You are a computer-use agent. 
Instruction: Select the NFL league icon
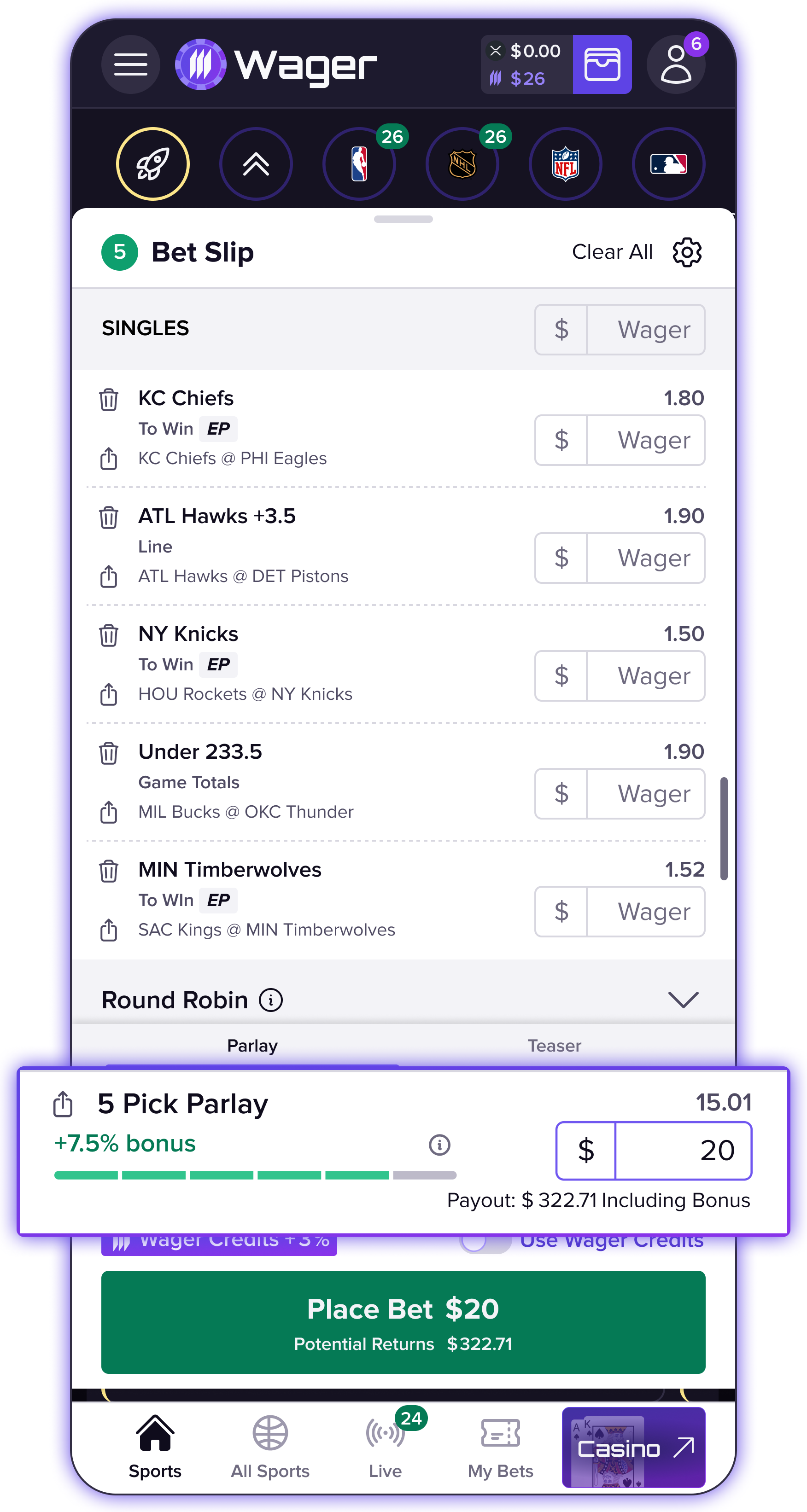tap(565, 164)
